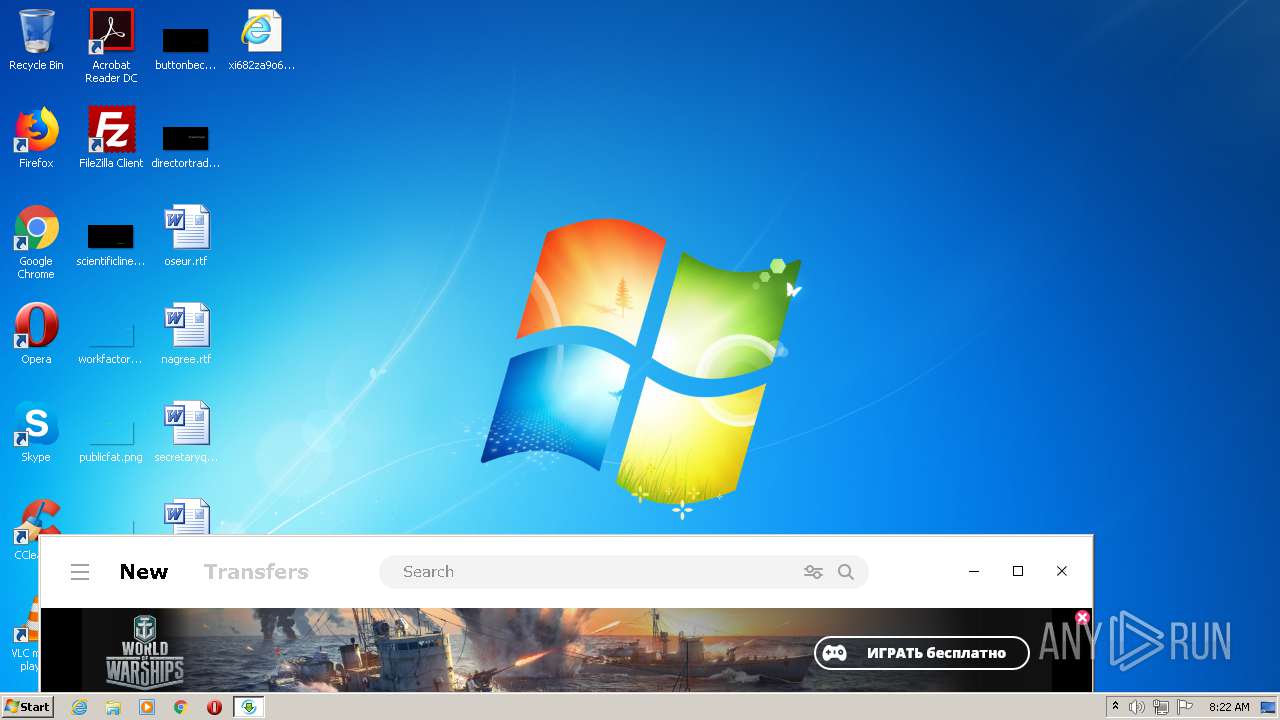
Task: Open Opera from the taskbar
Action: 214,707
